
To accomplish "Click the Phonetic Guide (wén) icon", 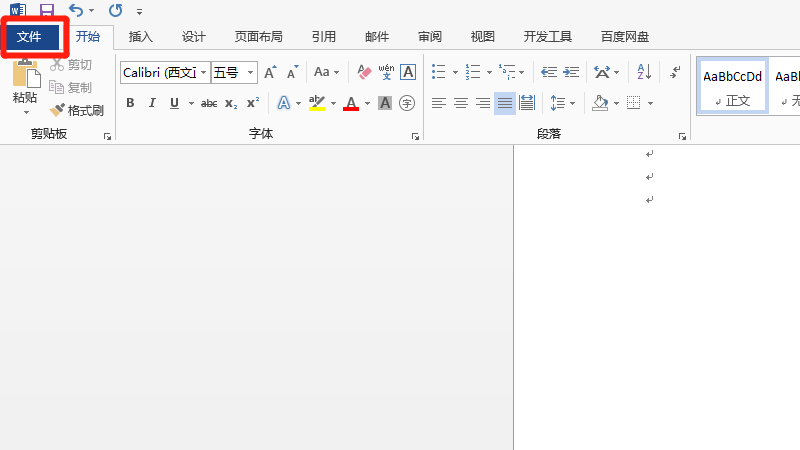I will point(386,72).
